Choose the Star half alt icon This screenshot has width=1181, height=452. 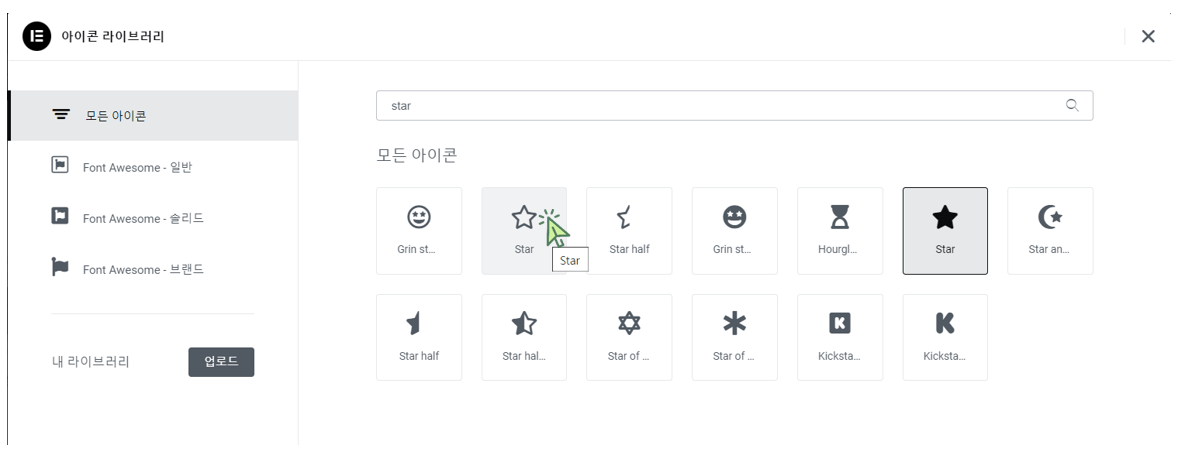coord(523,337)
